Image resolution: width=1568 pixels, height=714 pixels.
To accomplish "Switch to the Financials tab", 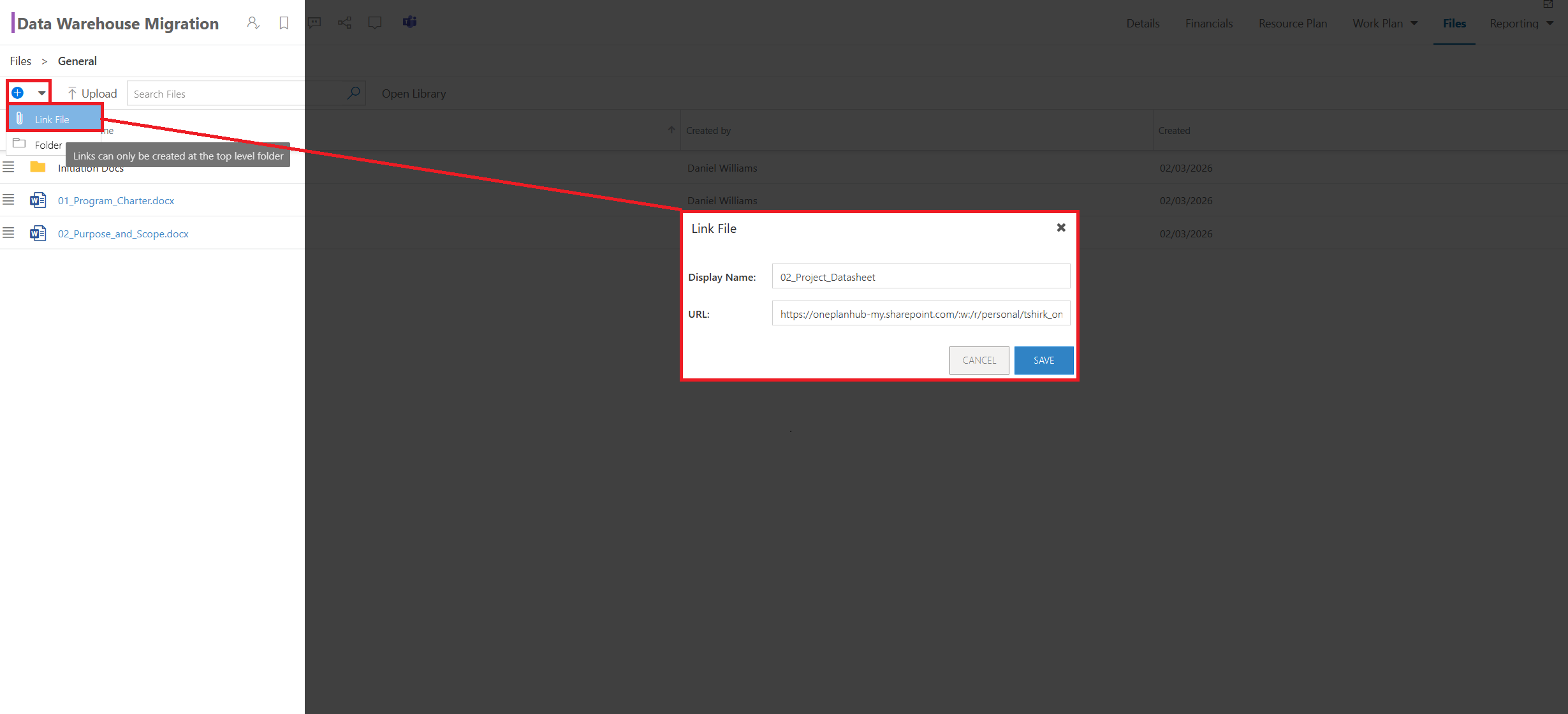I will (1208, 23).
